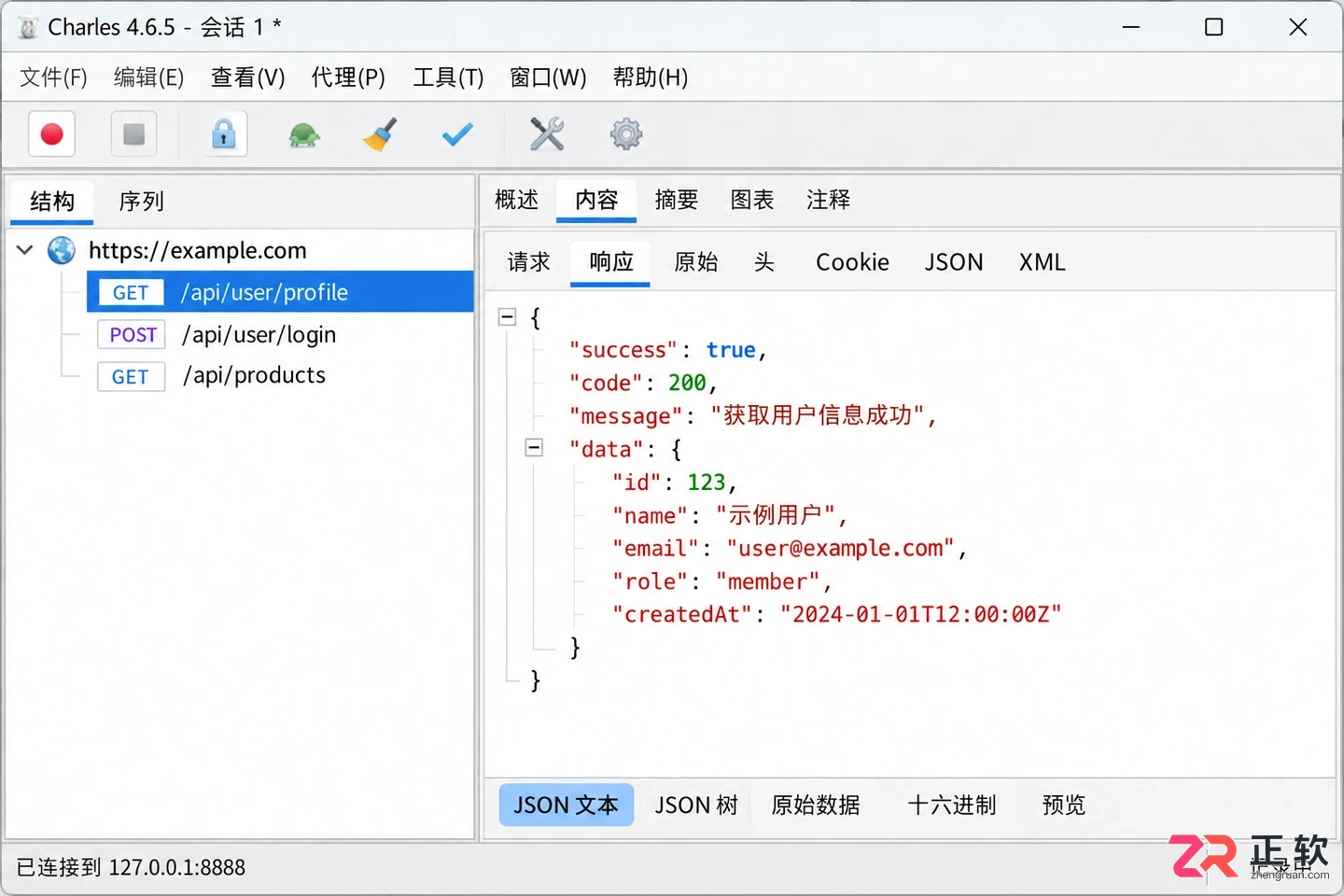Click the globe icon beside example.com
This screenshot has height=896, width=1344.
point(62,250)
